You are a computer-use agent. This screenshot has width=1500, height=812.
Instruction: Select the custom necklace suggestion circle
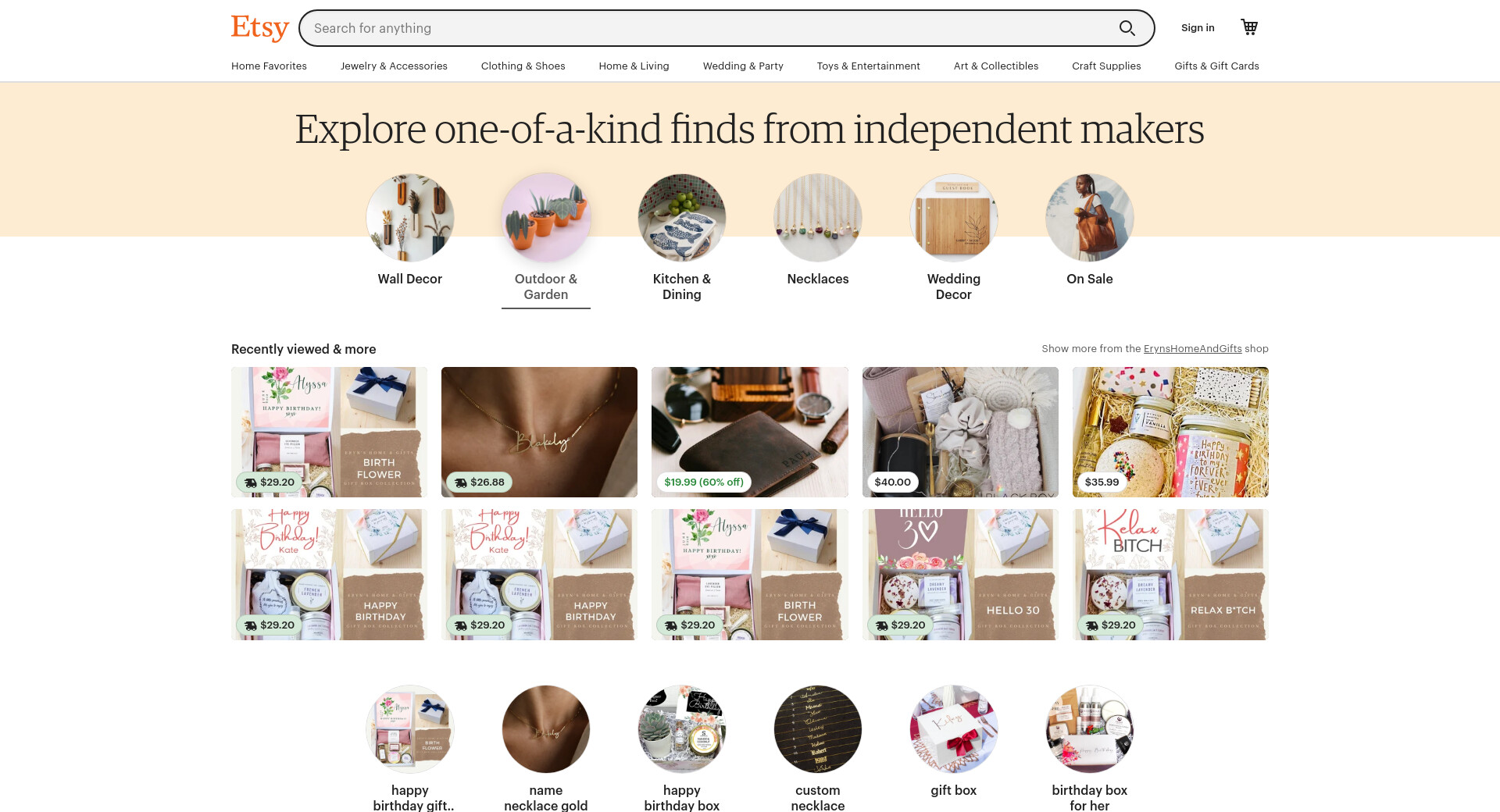tap(818, 729)
